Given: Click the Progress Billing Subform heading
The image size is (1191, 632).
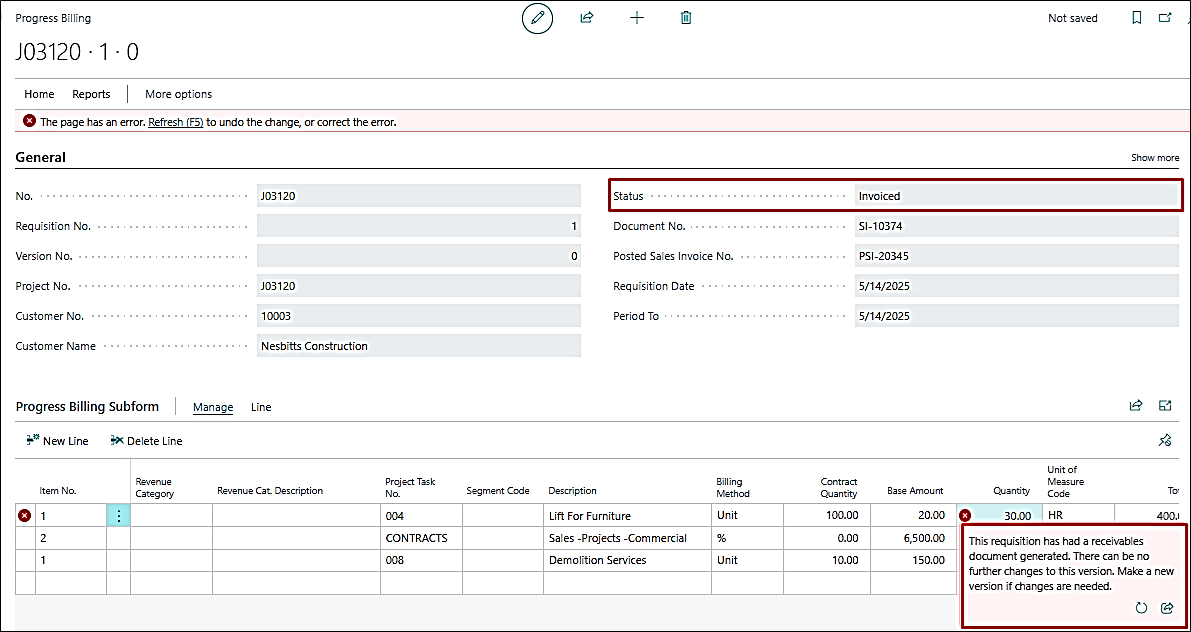Looking at the screenshot, I should (87, 406).
